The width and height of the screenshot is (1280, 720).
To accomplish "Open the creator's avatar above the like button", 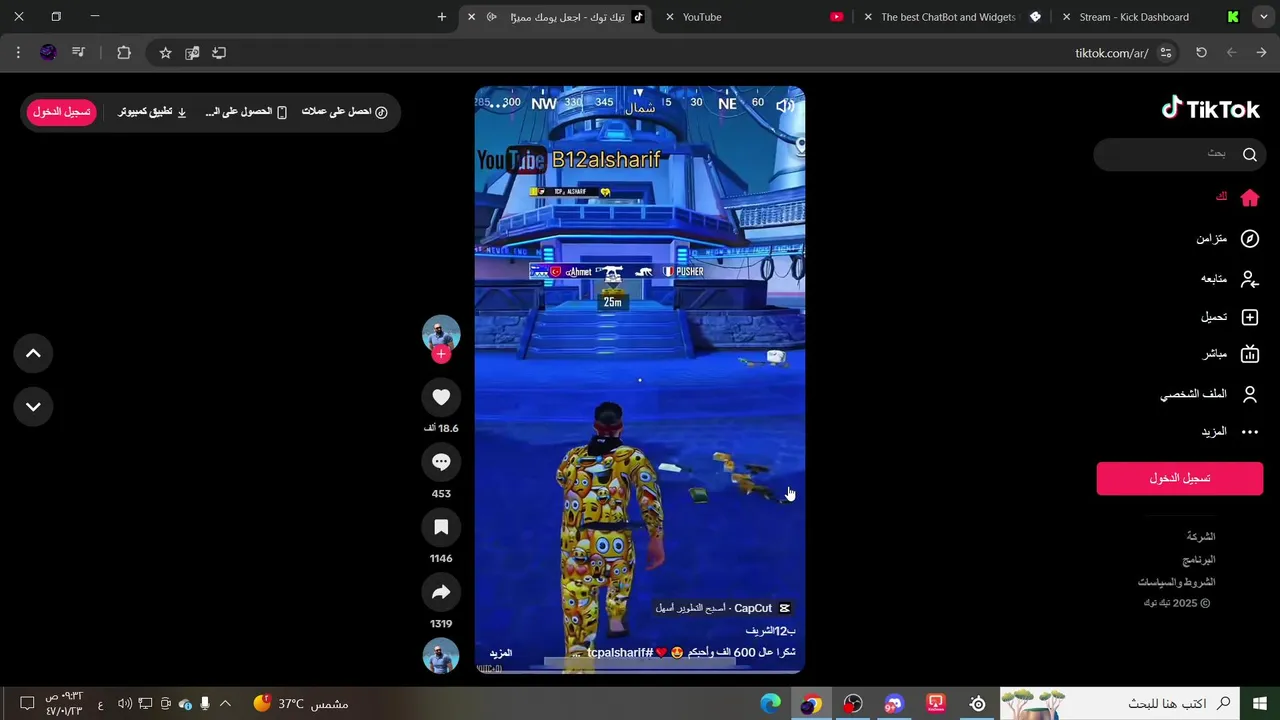I will (x=441, y=334).
